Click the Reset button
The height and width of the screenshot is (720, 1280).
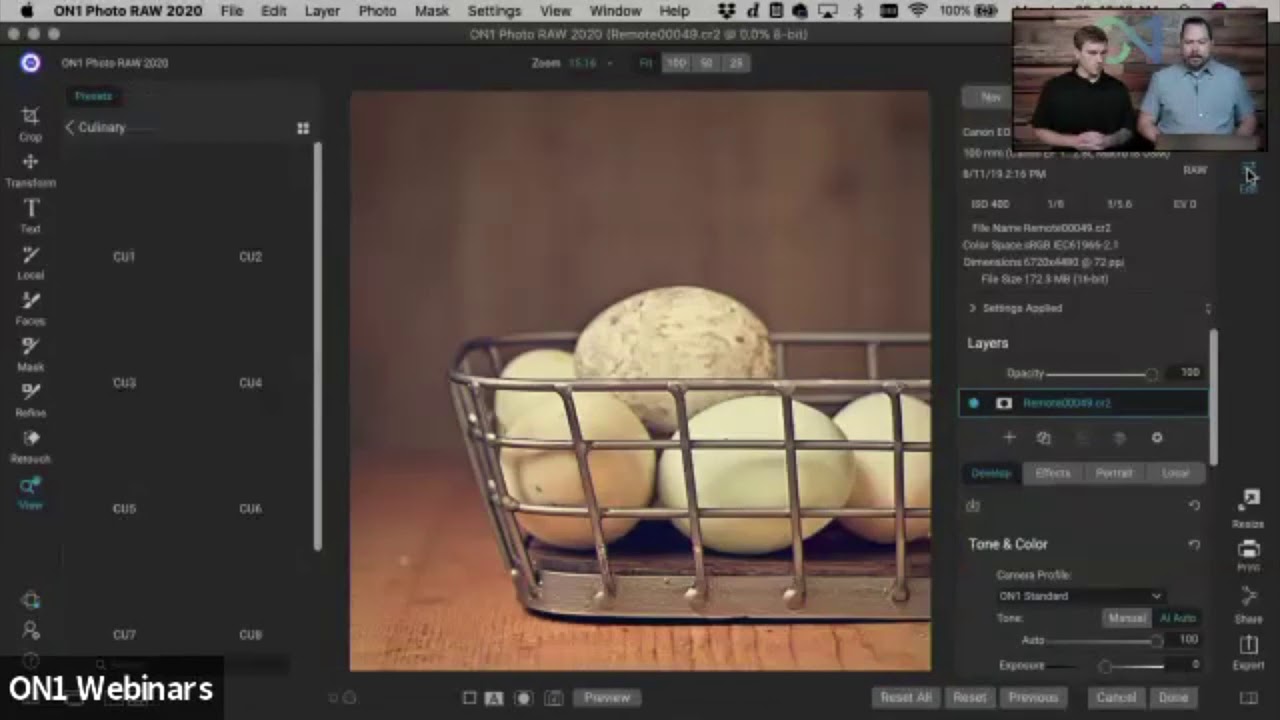[969, 698]
